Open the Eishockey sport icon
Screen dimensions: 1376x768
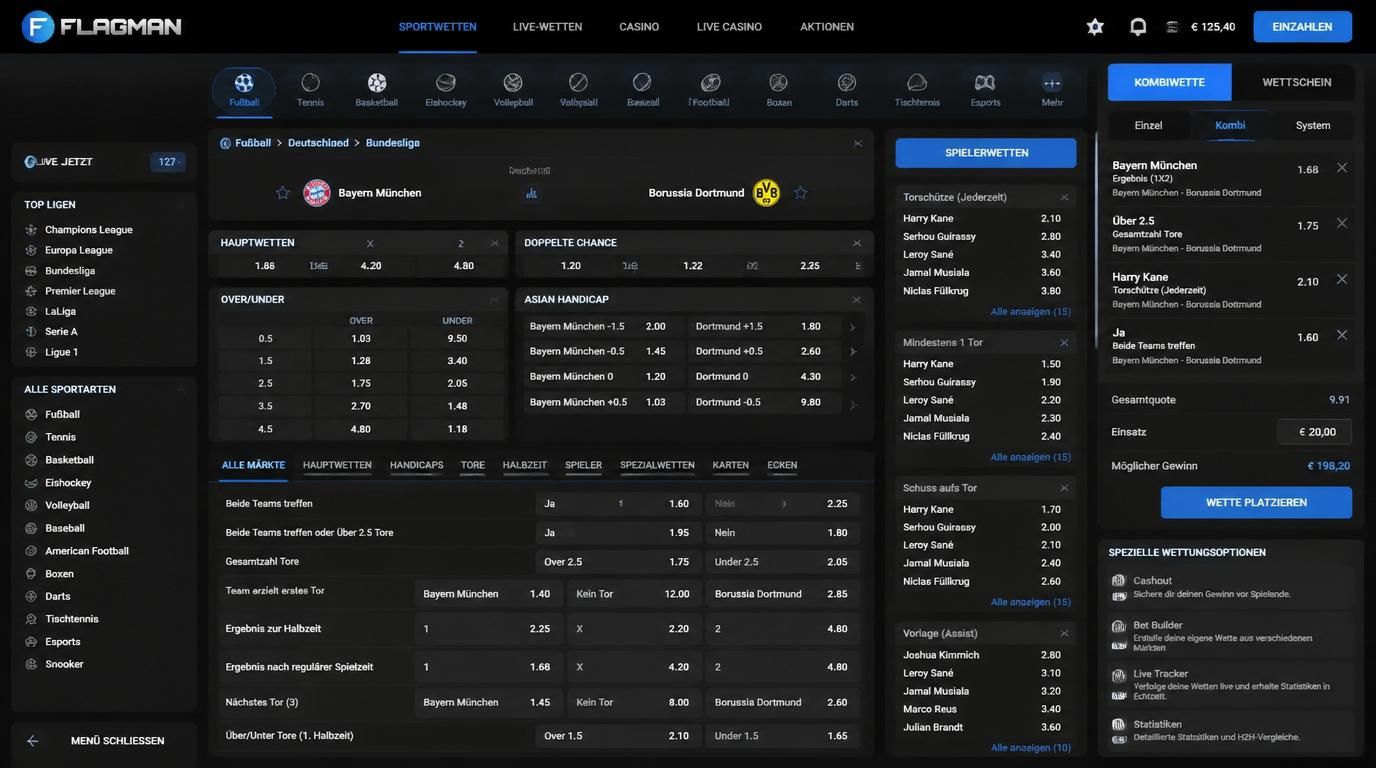point(446,89)
